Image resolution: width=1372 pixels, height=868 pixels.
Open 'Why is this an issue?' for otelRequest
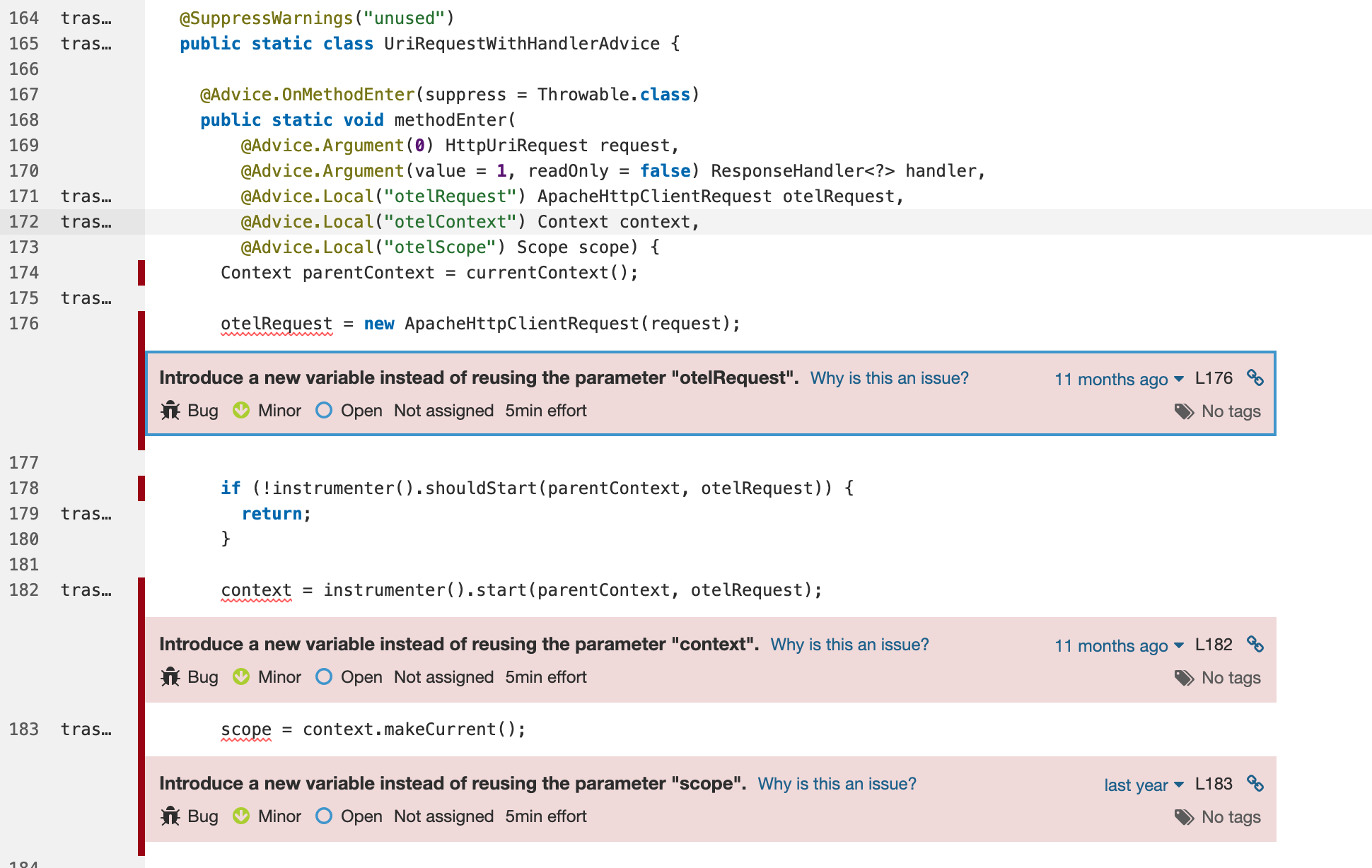pyautogui.click(x=889, y=378)
